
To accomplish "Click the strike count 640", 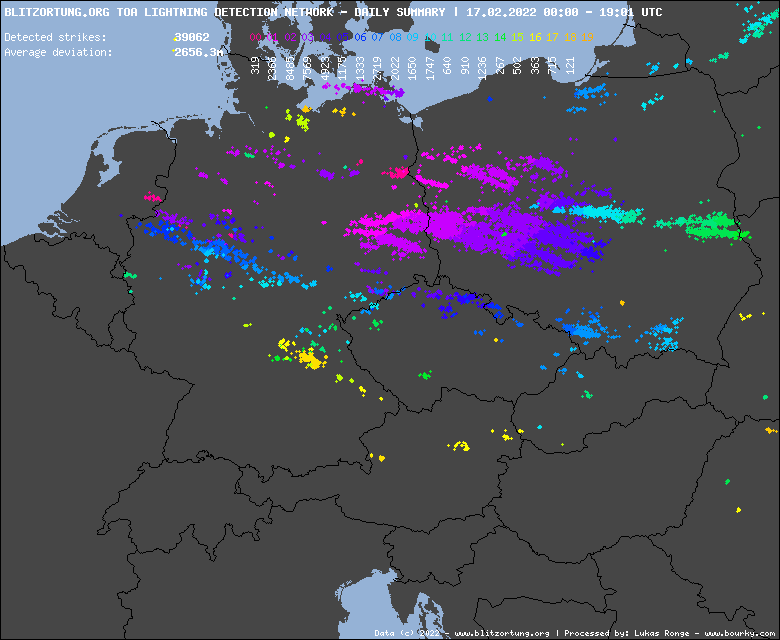I will 447,66.
